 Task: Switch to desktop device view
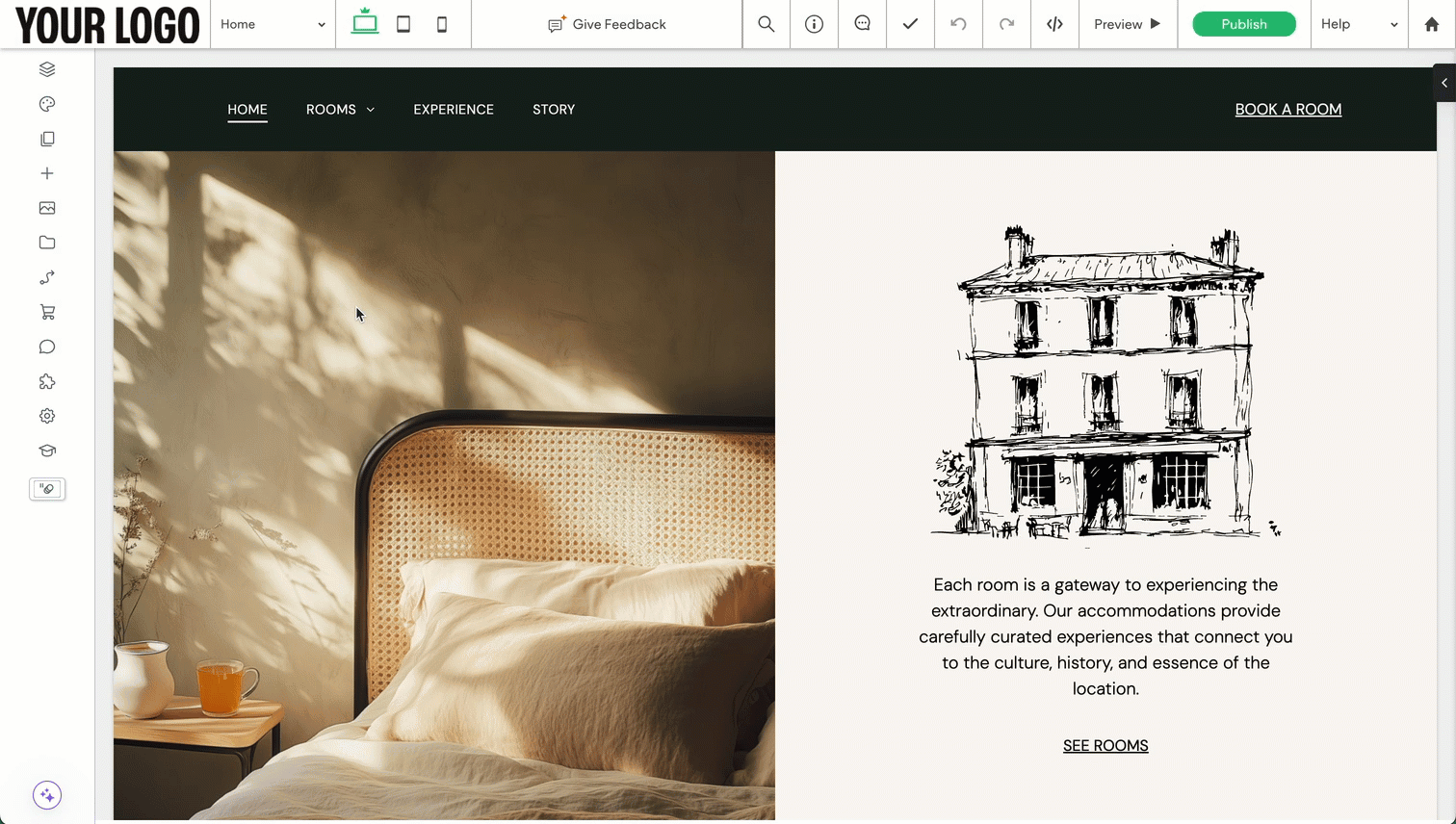click(365, 23)
